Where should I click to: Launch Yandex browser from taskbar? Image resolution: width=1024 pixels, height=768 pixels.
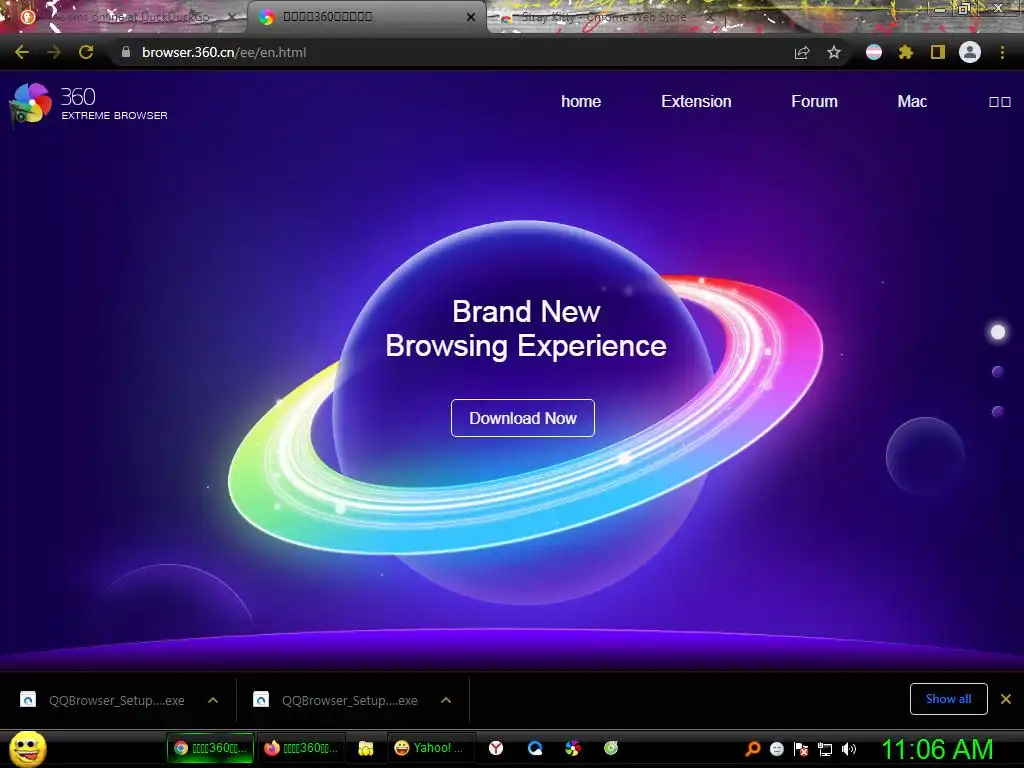coord(496,748)
